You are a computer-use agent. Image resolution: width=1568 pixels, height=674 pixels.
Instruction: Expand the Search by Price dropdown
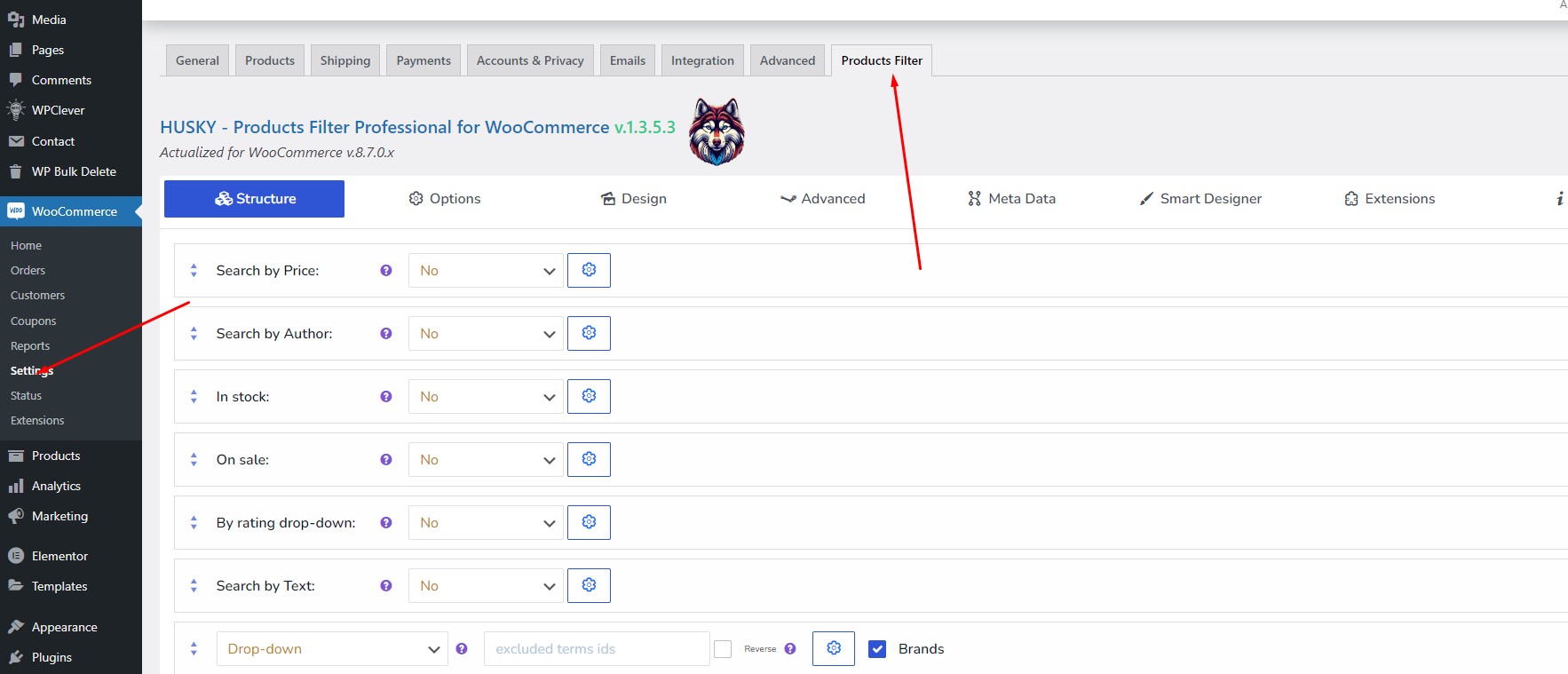pyautogui.click(x=486, y=270)
